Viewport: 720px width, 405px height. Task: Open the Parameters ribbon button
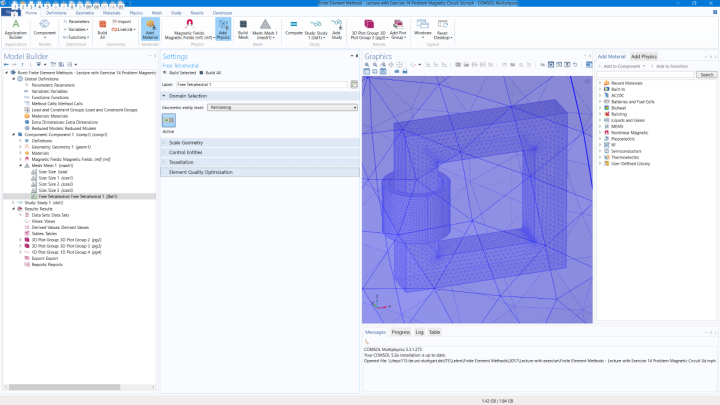point(77,22)
